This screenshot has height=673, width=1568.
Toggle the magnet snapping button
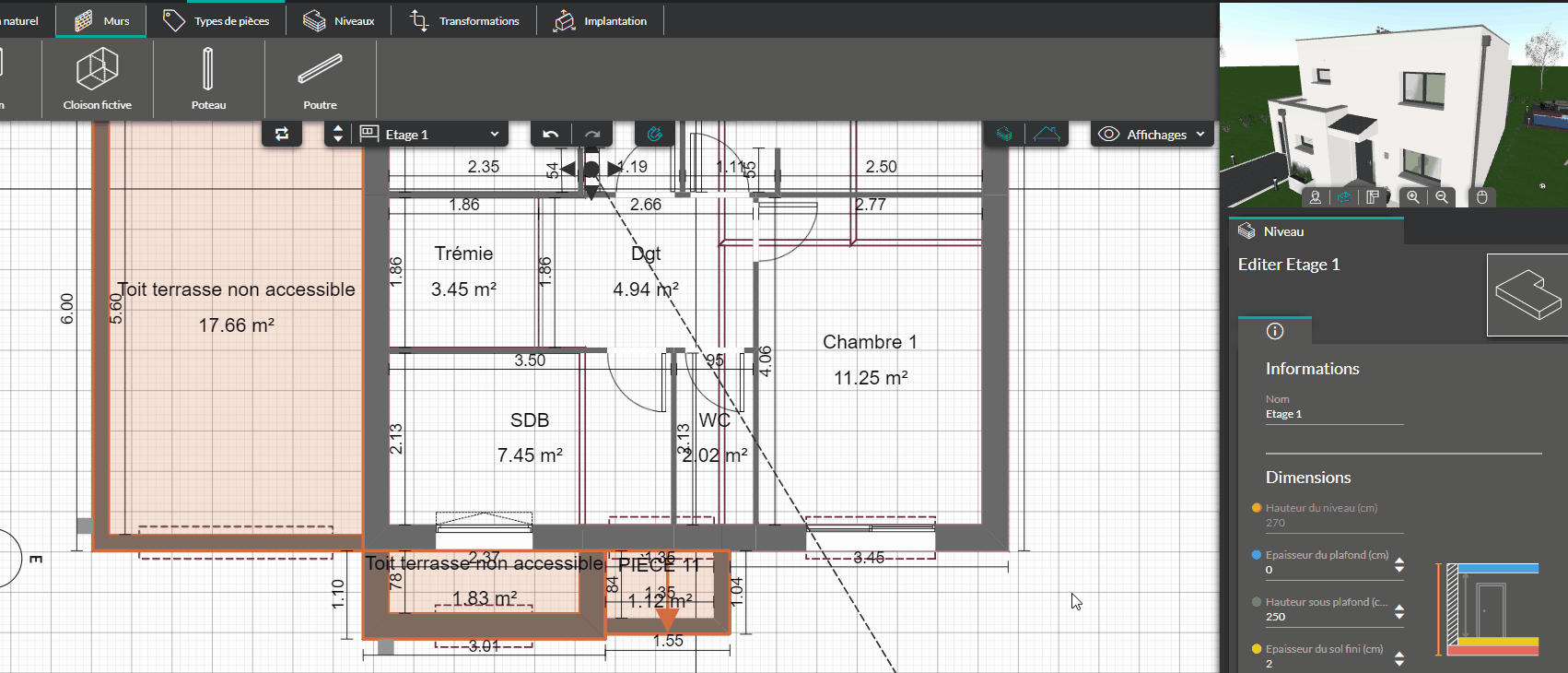click(x=654, y=135)
